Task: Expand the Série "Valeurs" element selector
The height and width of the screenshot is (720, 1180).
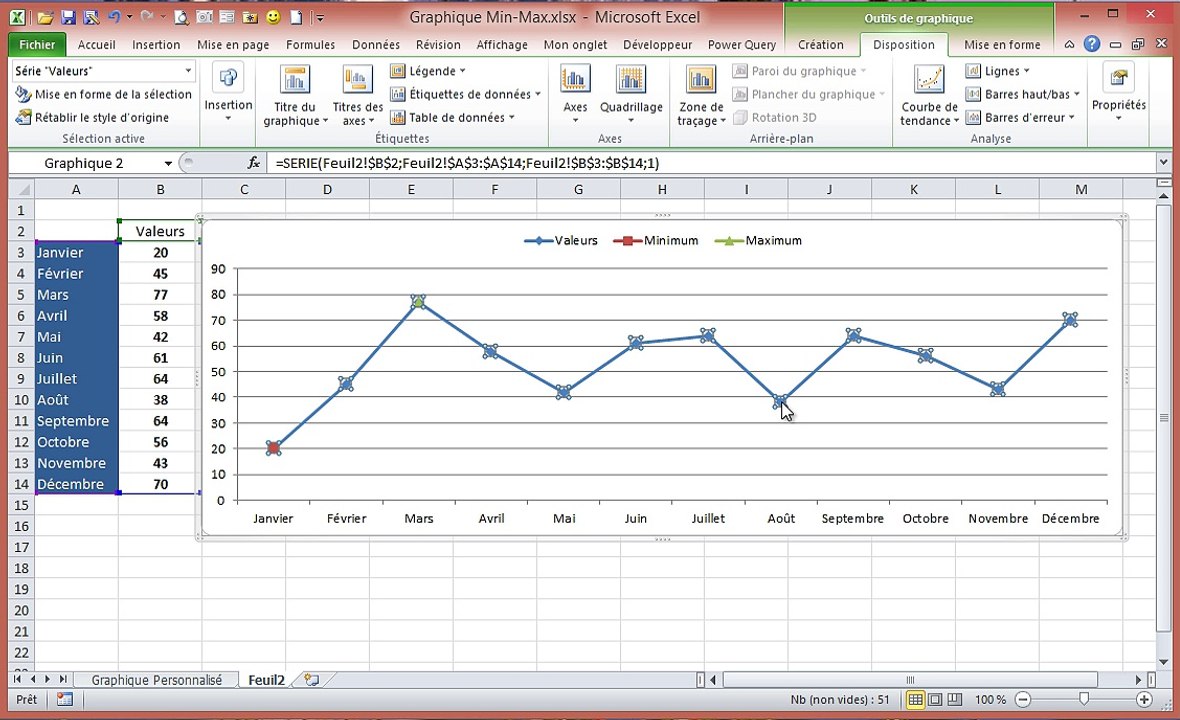Action: (188, 71)
